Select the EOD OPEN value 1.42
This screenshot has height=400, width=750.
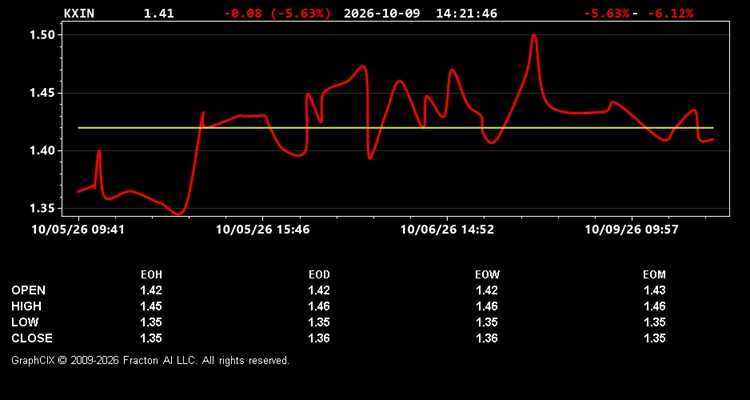coord(319,290)
